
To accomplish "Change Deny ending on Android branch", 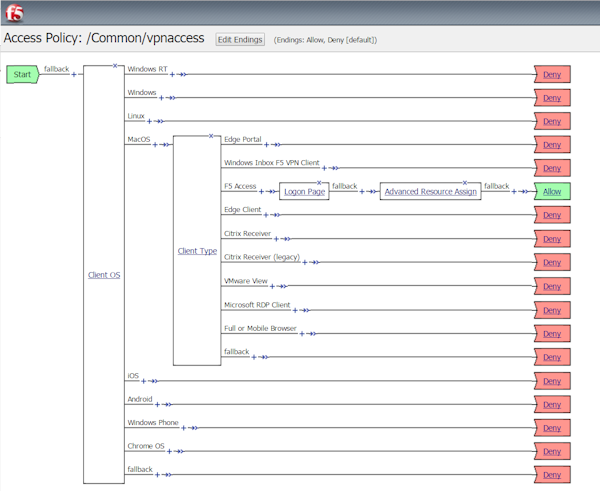I will [552, 405].
